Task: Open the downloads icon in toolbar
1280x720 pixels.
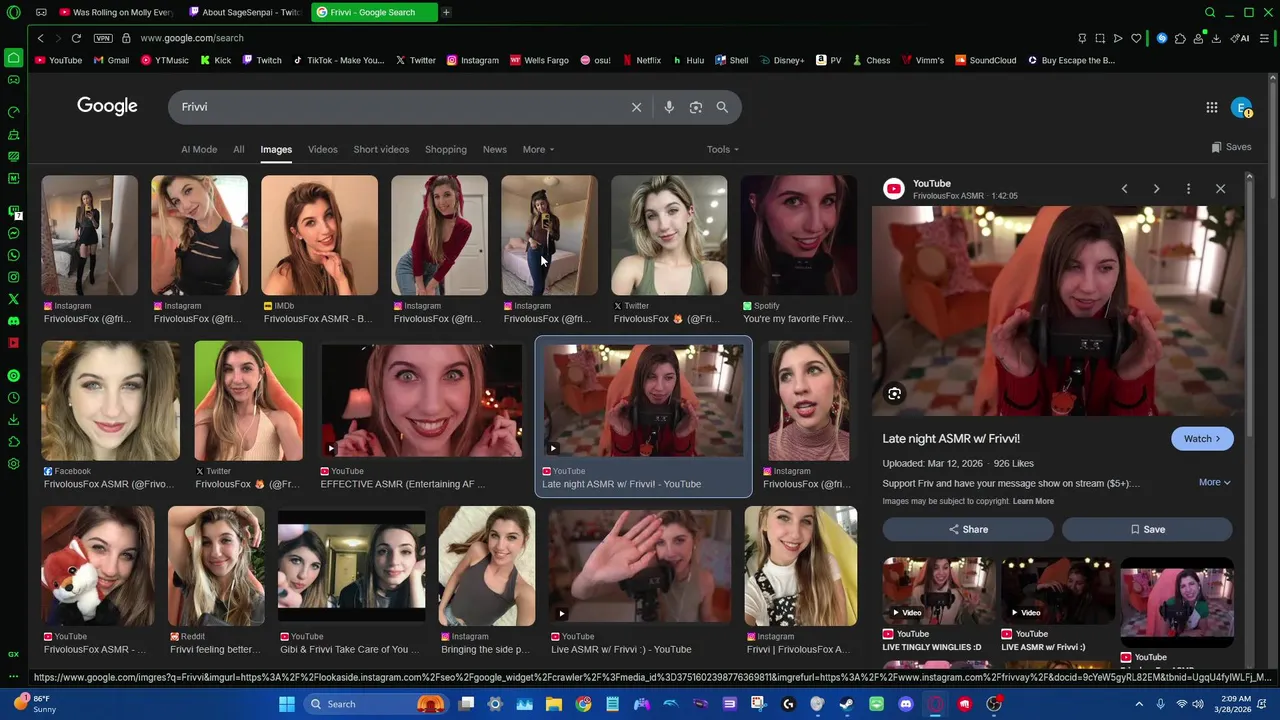Action: (x=1216, y=38)
